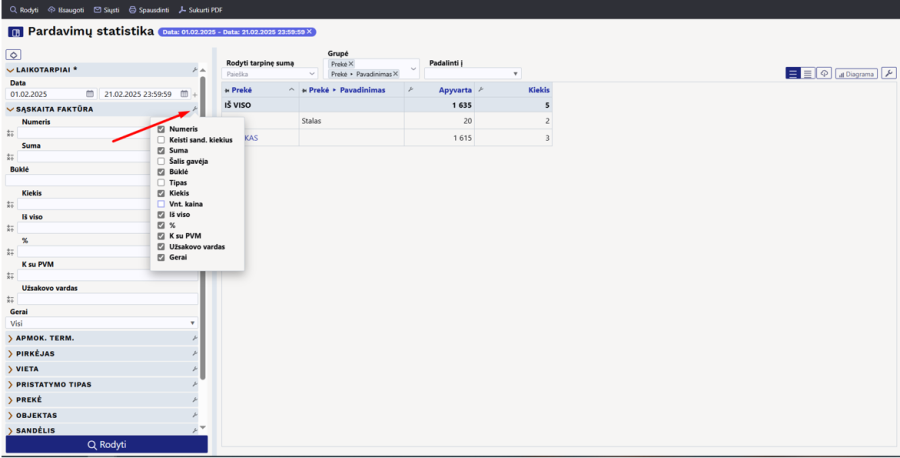The image size is (900, 458).
Task: Open the table settings wrench icon
Action: click(889, 74)
